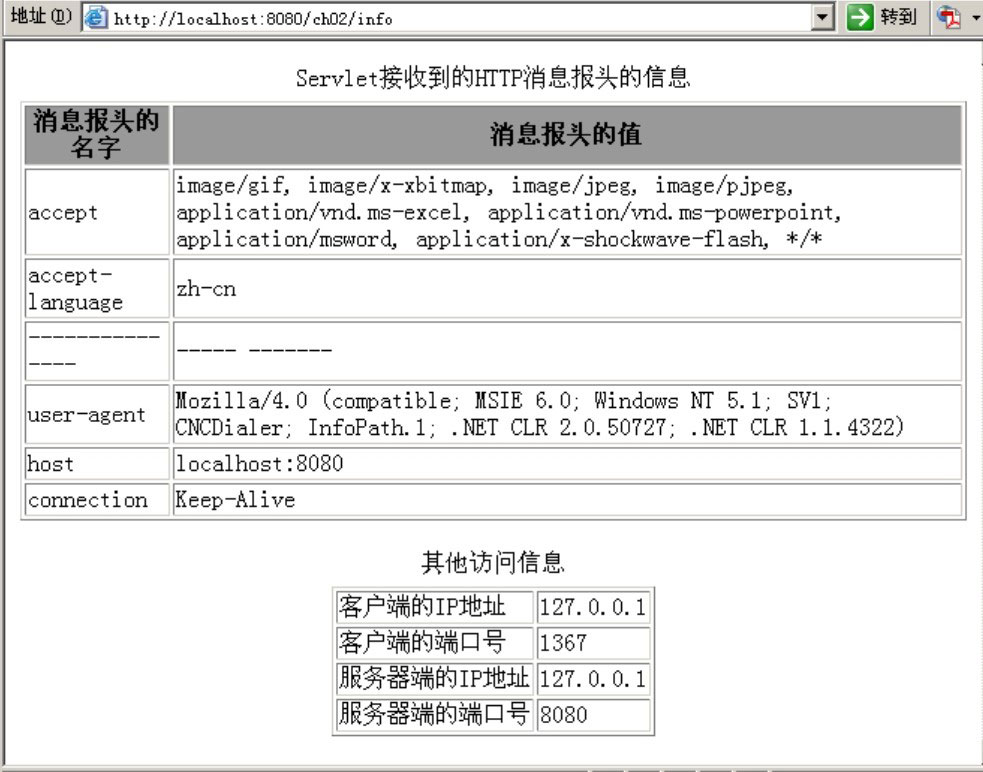This screenshot has width=983, height=772.
Task: Click the 地址(D) label
Action: click(41, 16)
